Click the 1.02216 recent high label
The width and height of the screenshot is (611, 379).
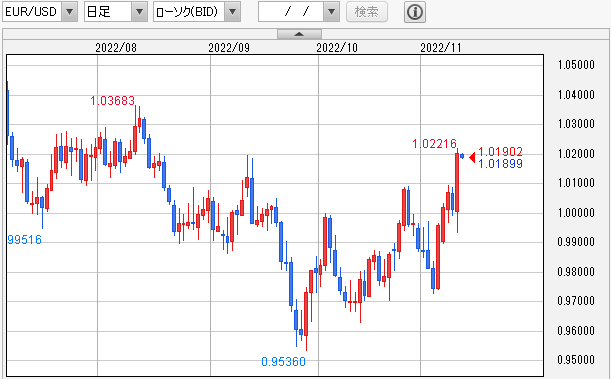[x=434, y=144]
